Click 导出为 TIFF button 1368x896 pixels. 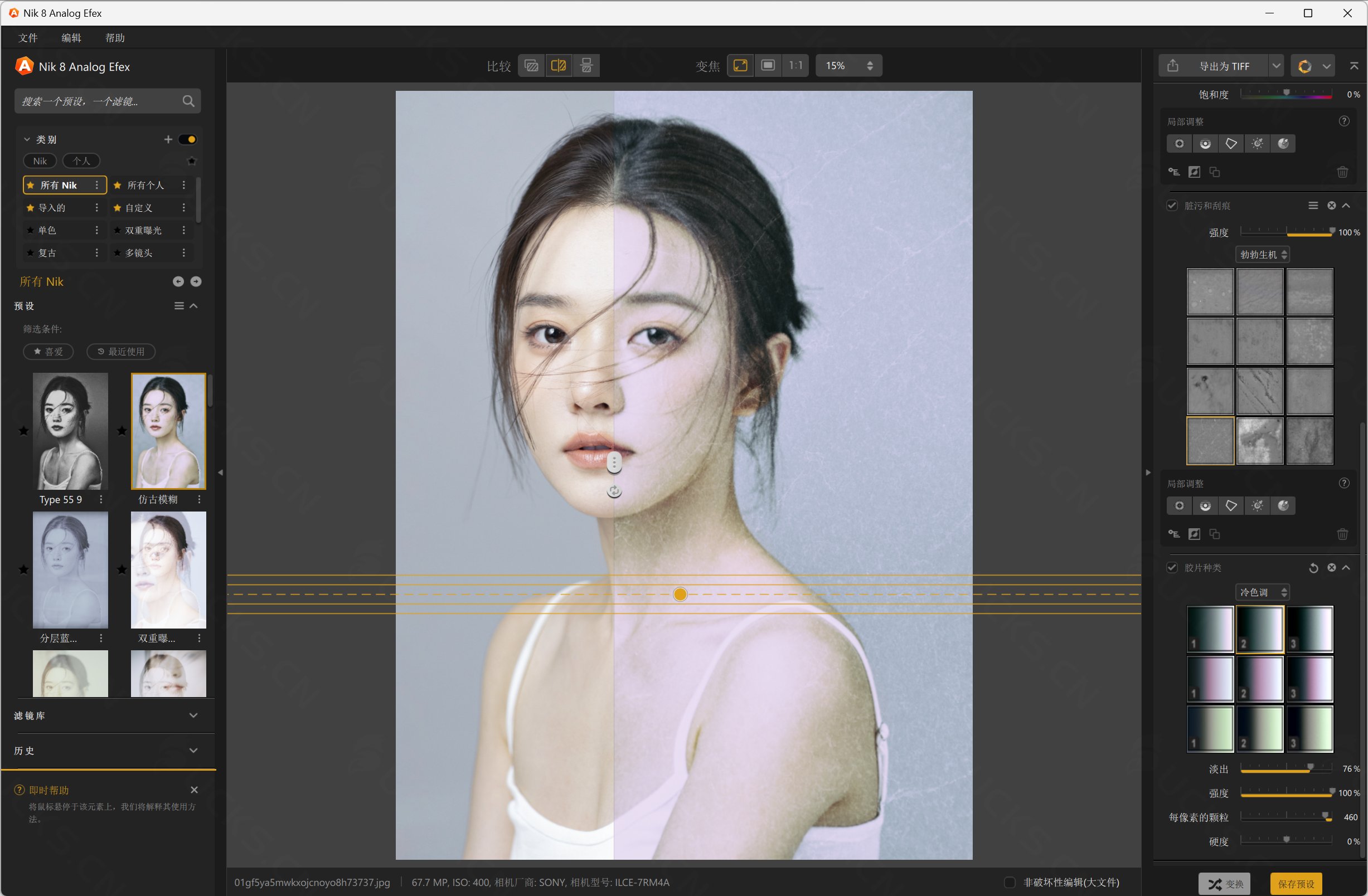coord(1224,66)
